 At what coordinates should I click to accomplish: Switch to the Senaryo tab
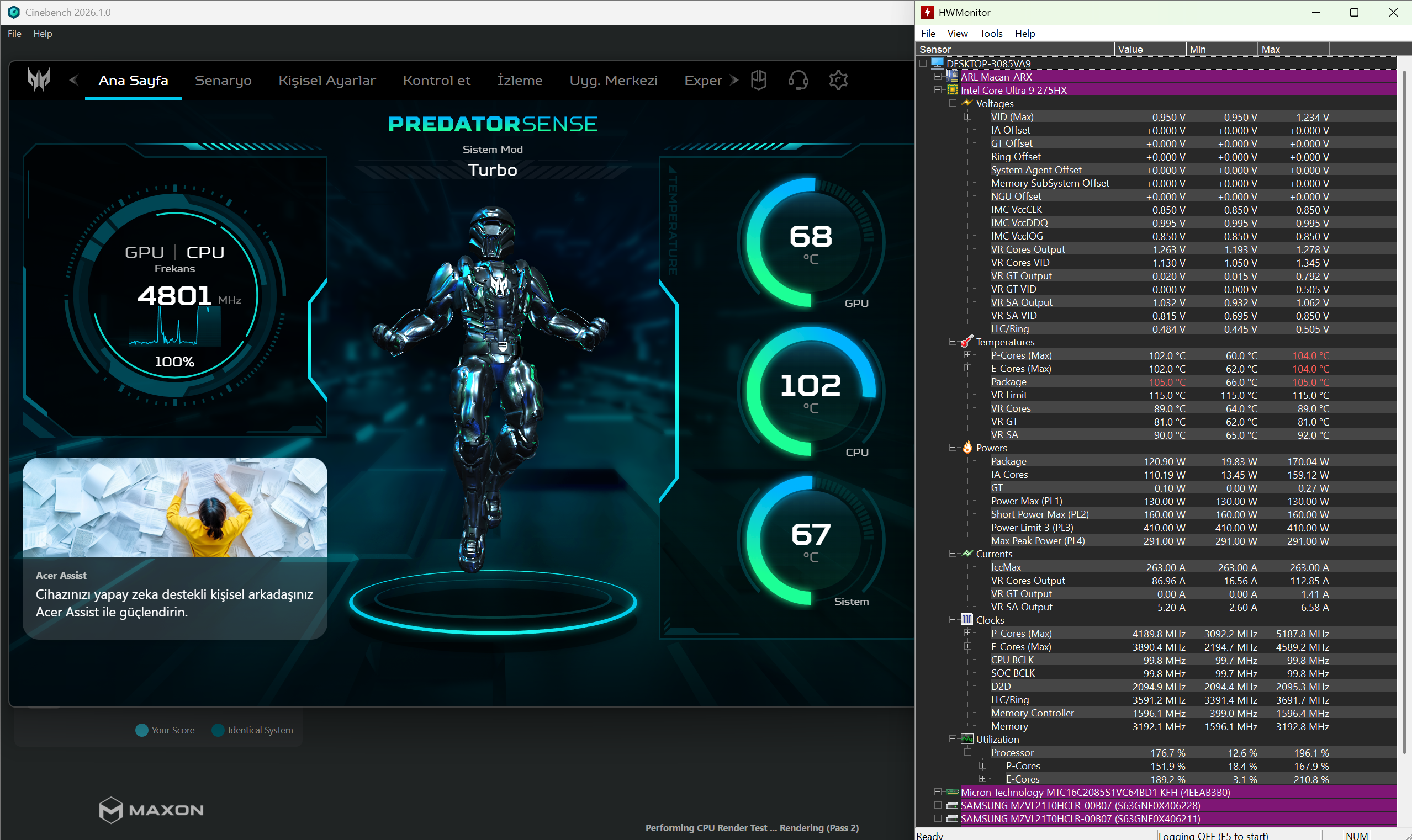pyautogui.click(x=223, y=81)
